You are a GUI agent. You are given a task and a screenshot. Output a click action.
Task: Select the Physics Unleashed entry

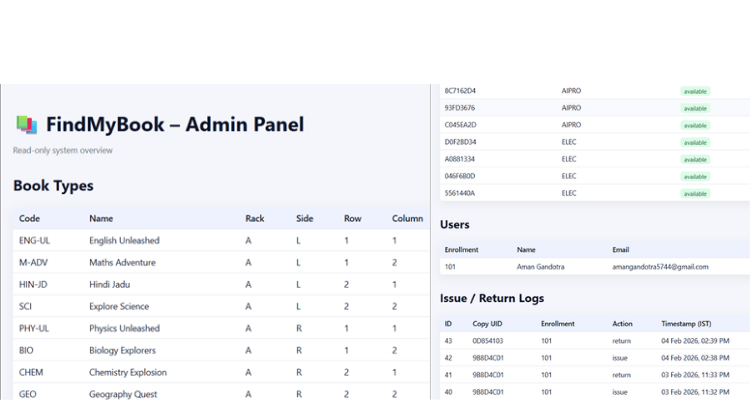[124, 328]
